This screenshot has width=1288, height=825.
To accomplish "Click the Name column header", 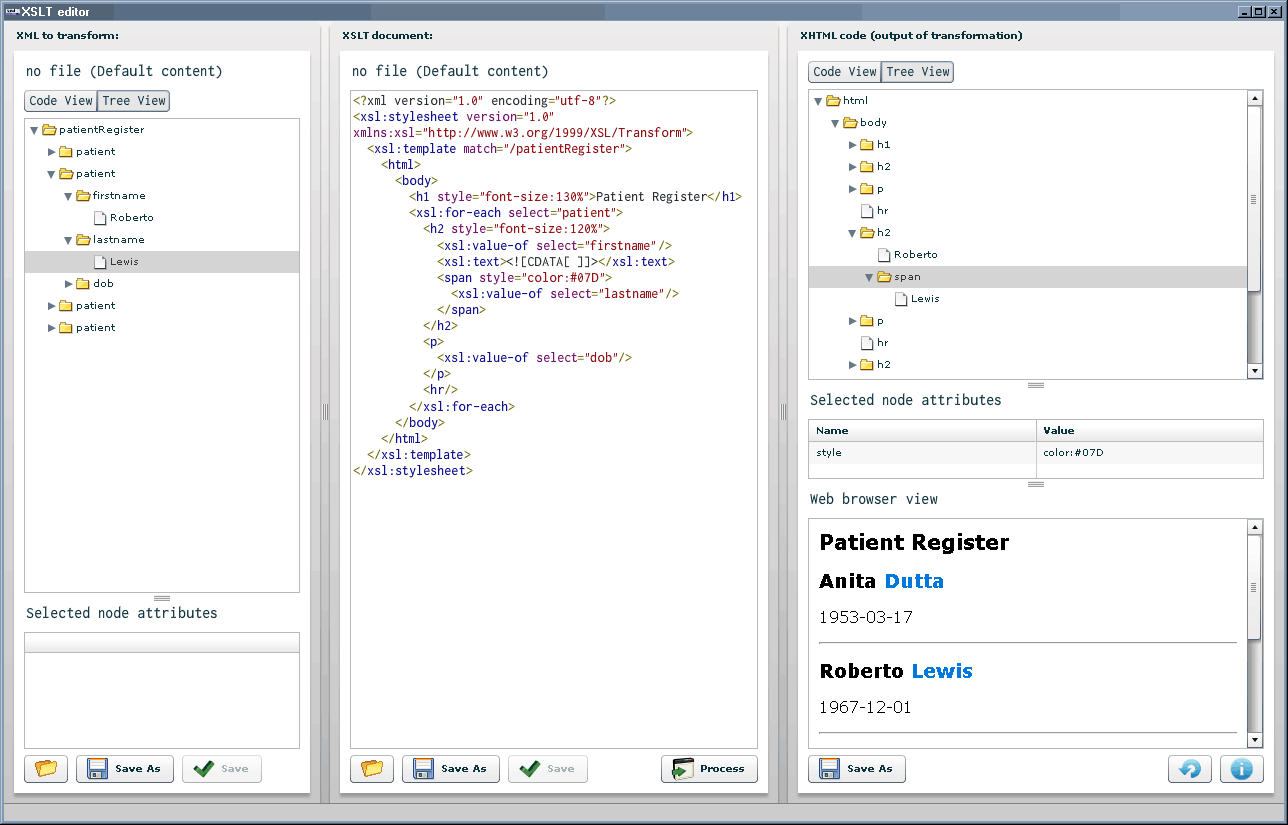I will pos(922,430).
